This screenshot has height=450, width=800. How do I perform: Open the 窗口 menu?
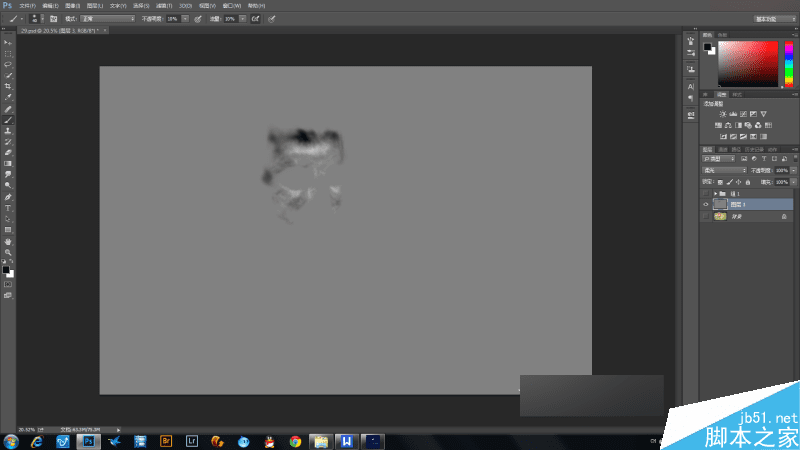point(232,6)
